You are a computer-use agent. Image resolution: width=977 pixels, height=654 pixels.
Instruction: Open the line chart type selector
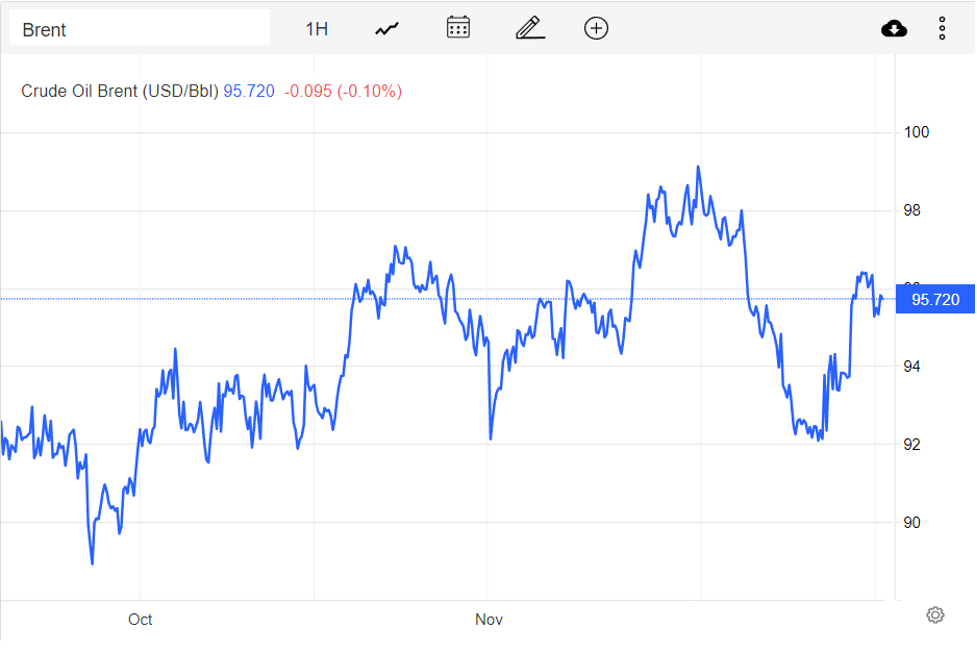coord(387,29)
